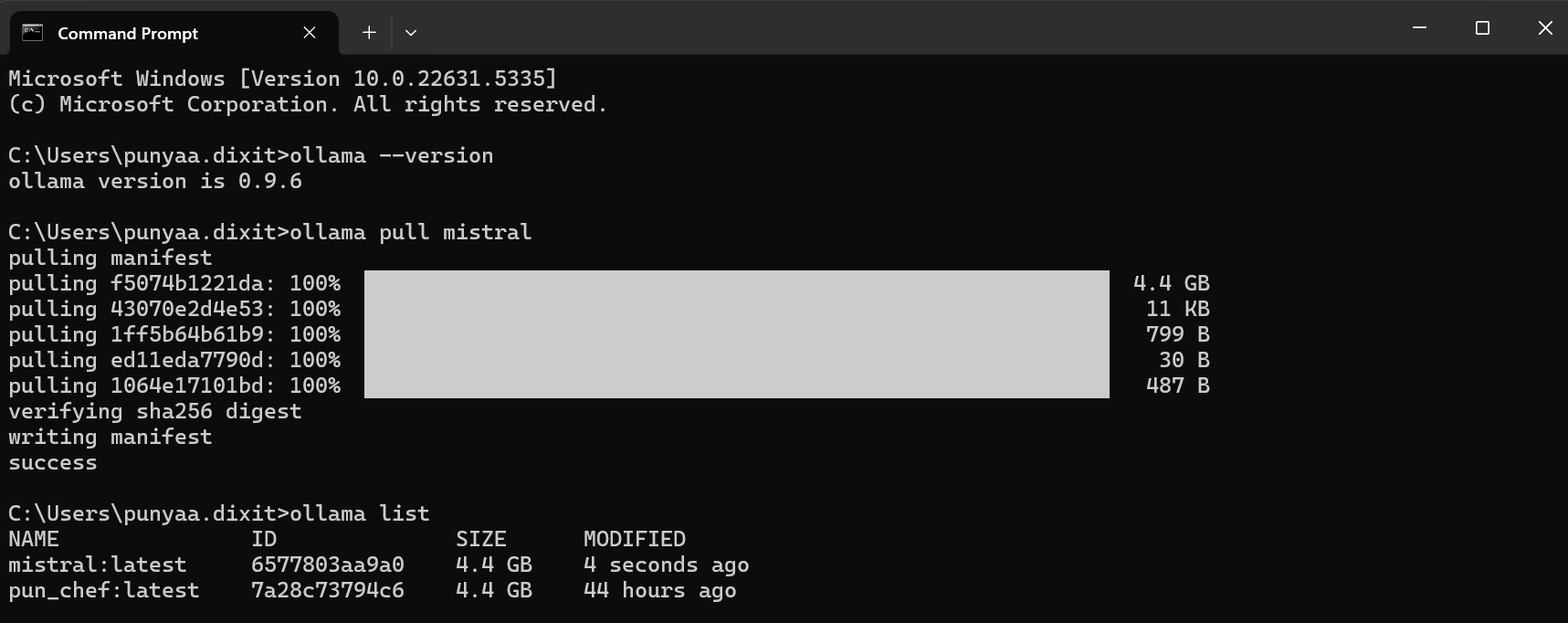Click the model ID 7a28c73794c6
This screenshot has height=623, width=1568.
point(328,591)
